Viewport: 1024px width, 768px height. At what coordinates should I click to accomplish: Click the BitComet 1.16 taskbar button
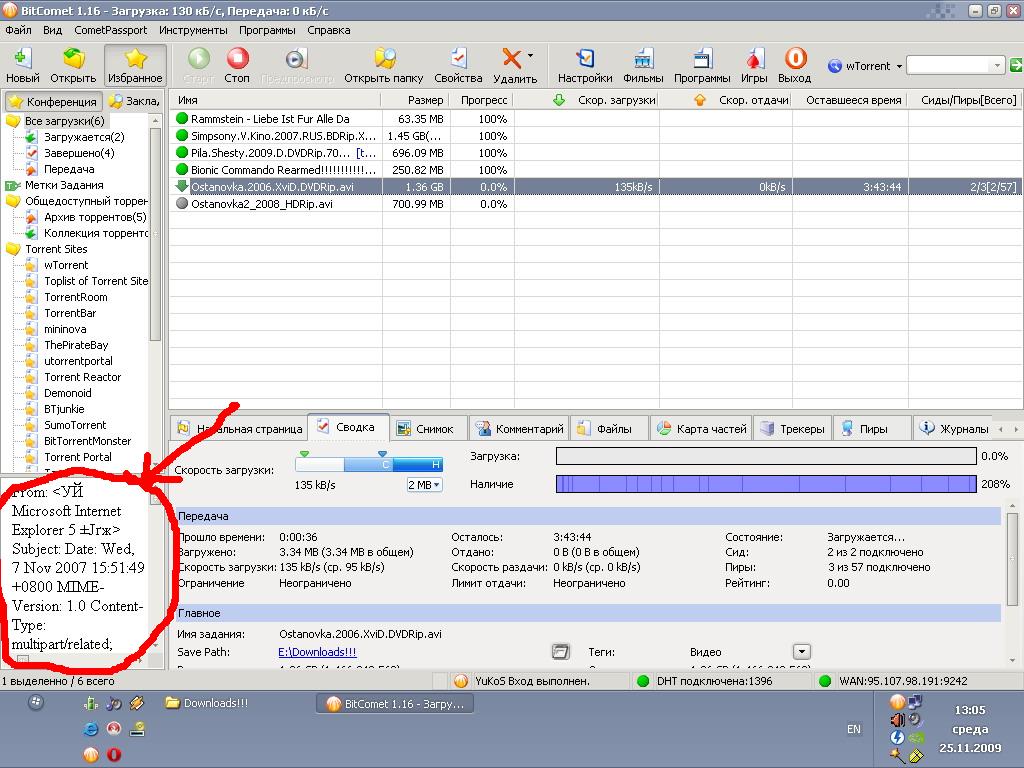(x=395, y=703)
